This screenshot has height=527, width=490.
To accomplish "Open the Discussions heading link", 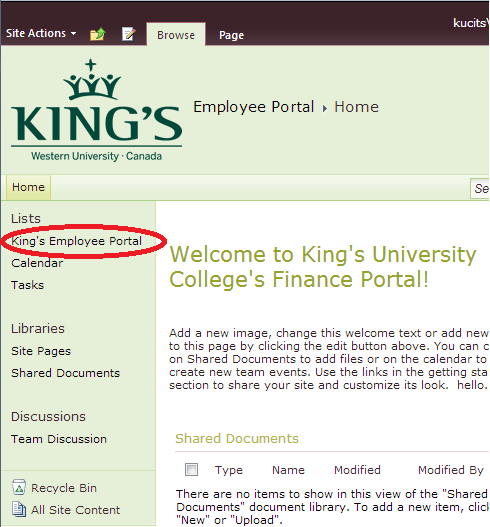I will point(48,417).
